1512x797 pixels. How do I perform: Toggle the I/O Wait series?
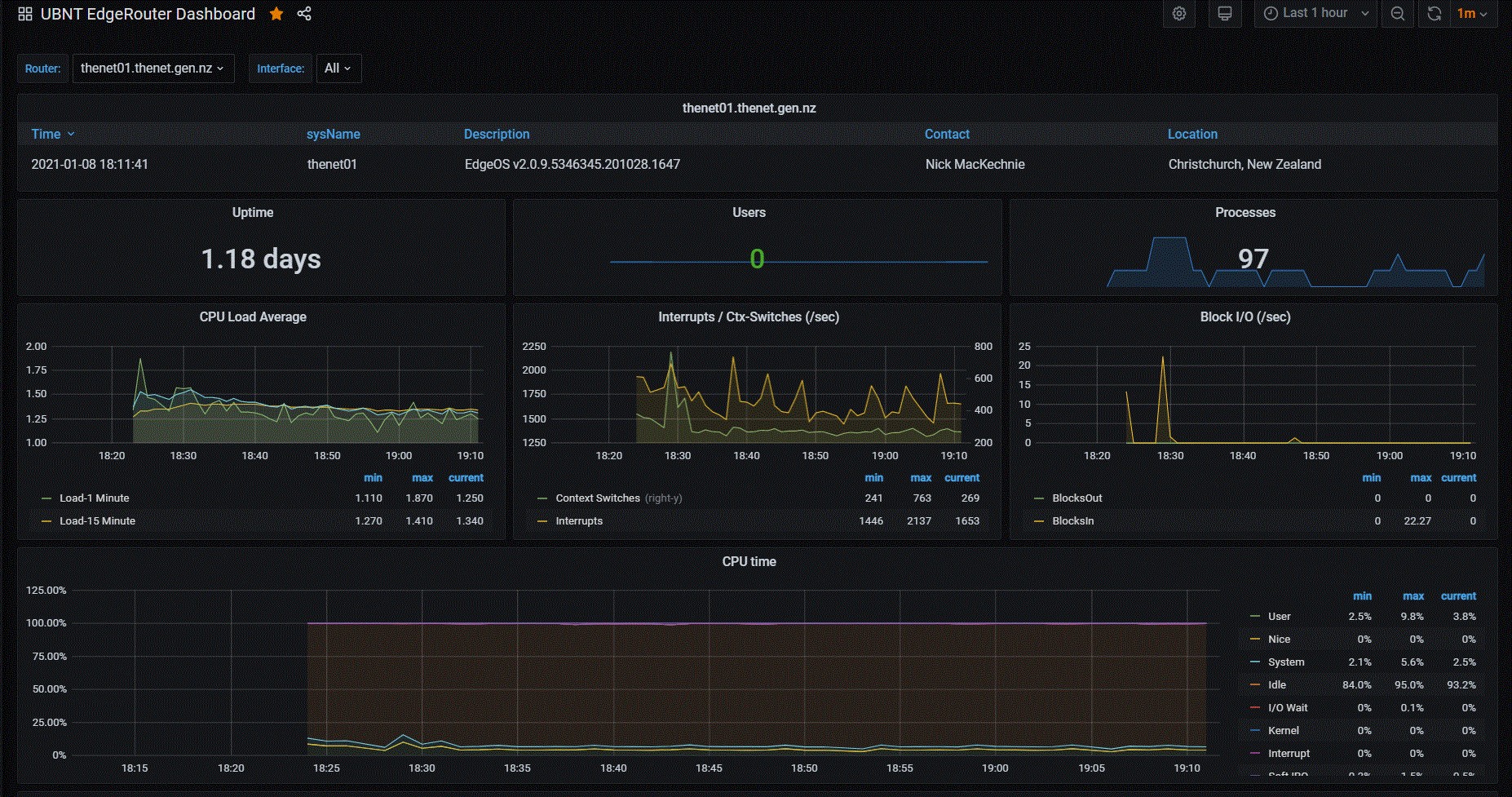tap(1288, 708)
